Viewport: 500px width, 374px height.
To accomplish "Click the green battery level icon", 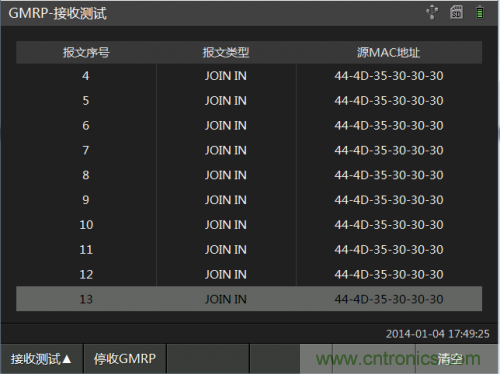I will [x=480, y=12].
